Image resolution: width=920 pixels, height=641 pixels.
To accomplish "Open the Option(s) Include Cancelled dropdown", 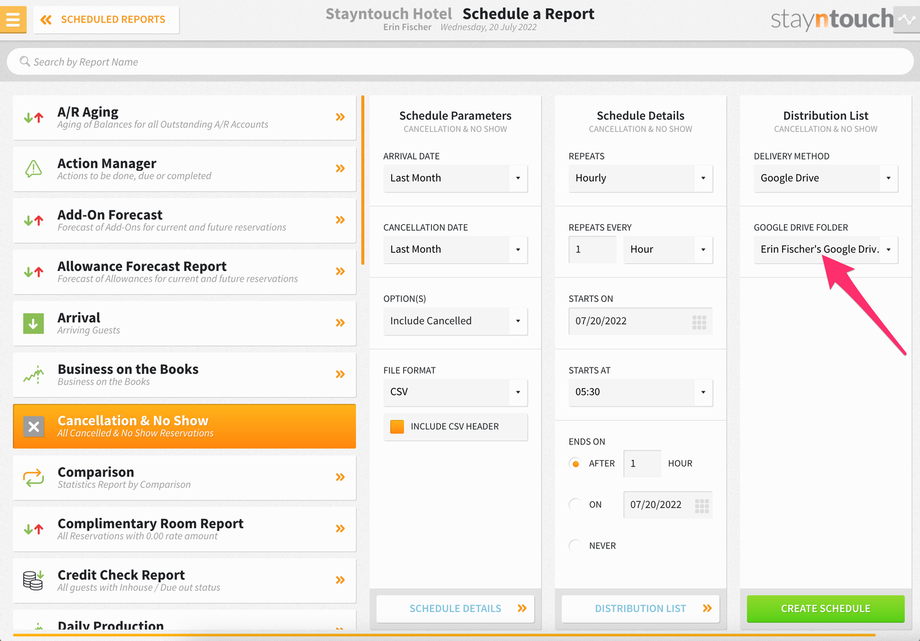I will coord(455,320).
